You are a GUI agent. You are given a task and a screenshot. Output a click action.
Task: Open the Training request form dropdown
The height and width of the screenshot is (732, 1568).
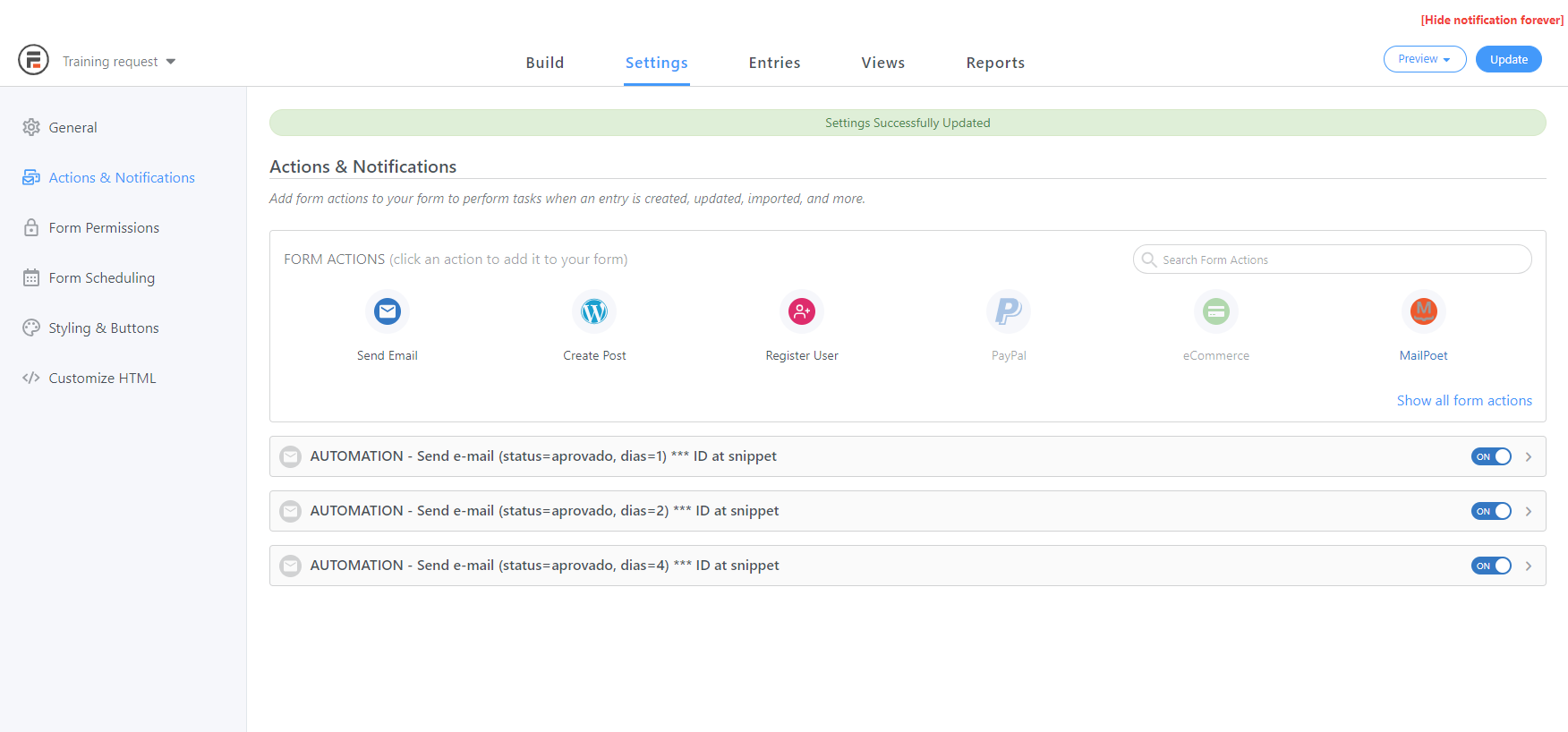click(x=119, y=62)
